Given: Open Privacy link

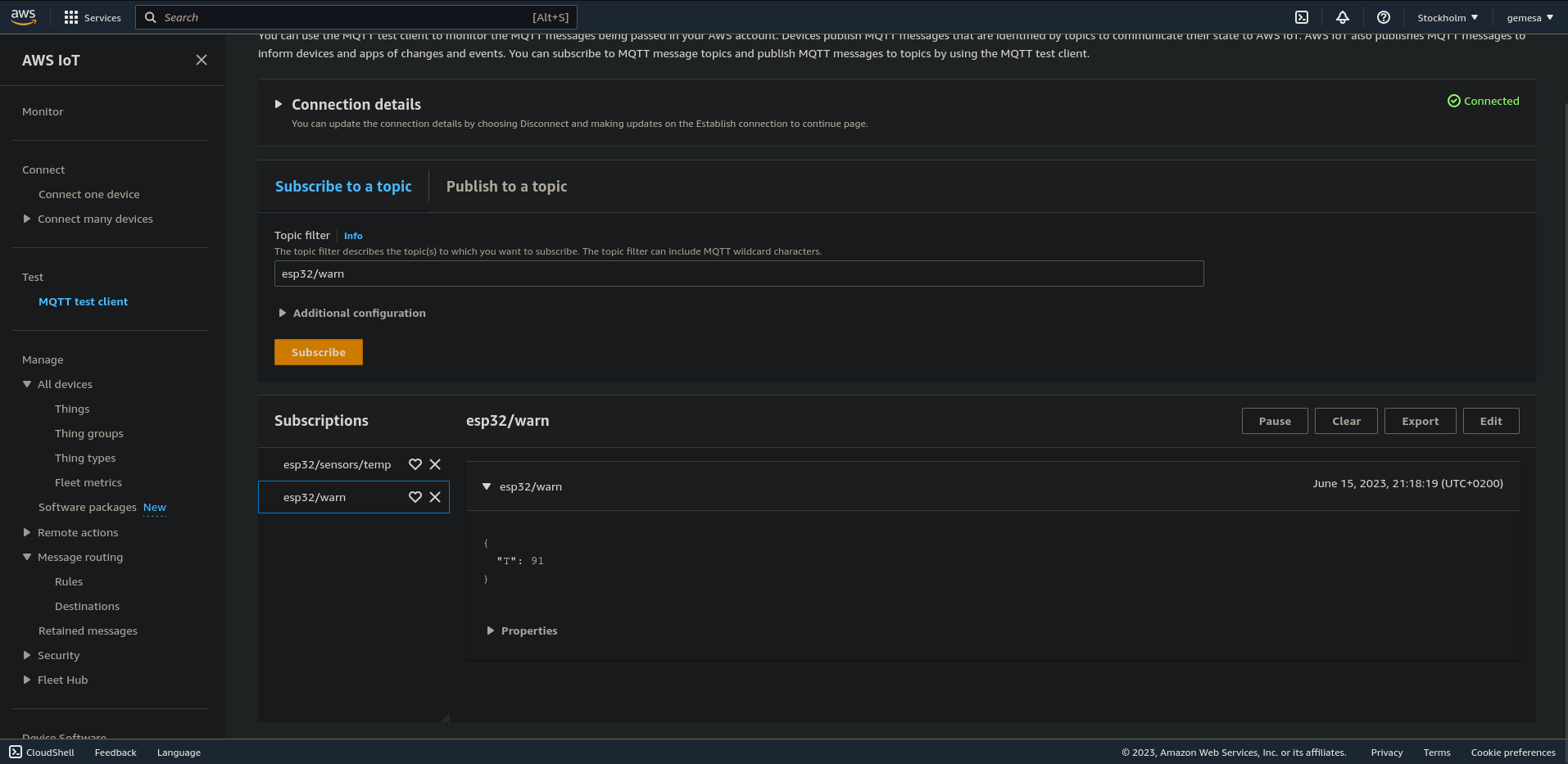Looking at the screenshot, I should click(x=1387, y=753).
